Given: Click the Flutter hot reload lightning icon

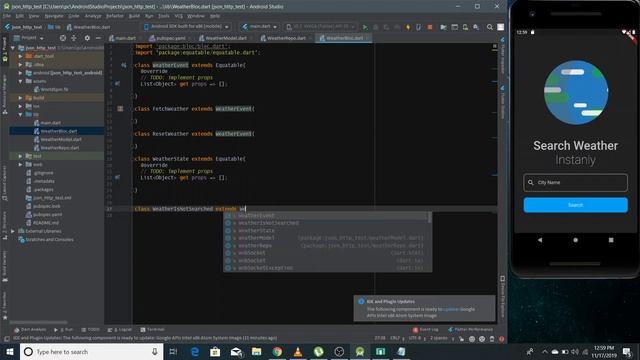Looking at the screenshot, I should point(408,27).
